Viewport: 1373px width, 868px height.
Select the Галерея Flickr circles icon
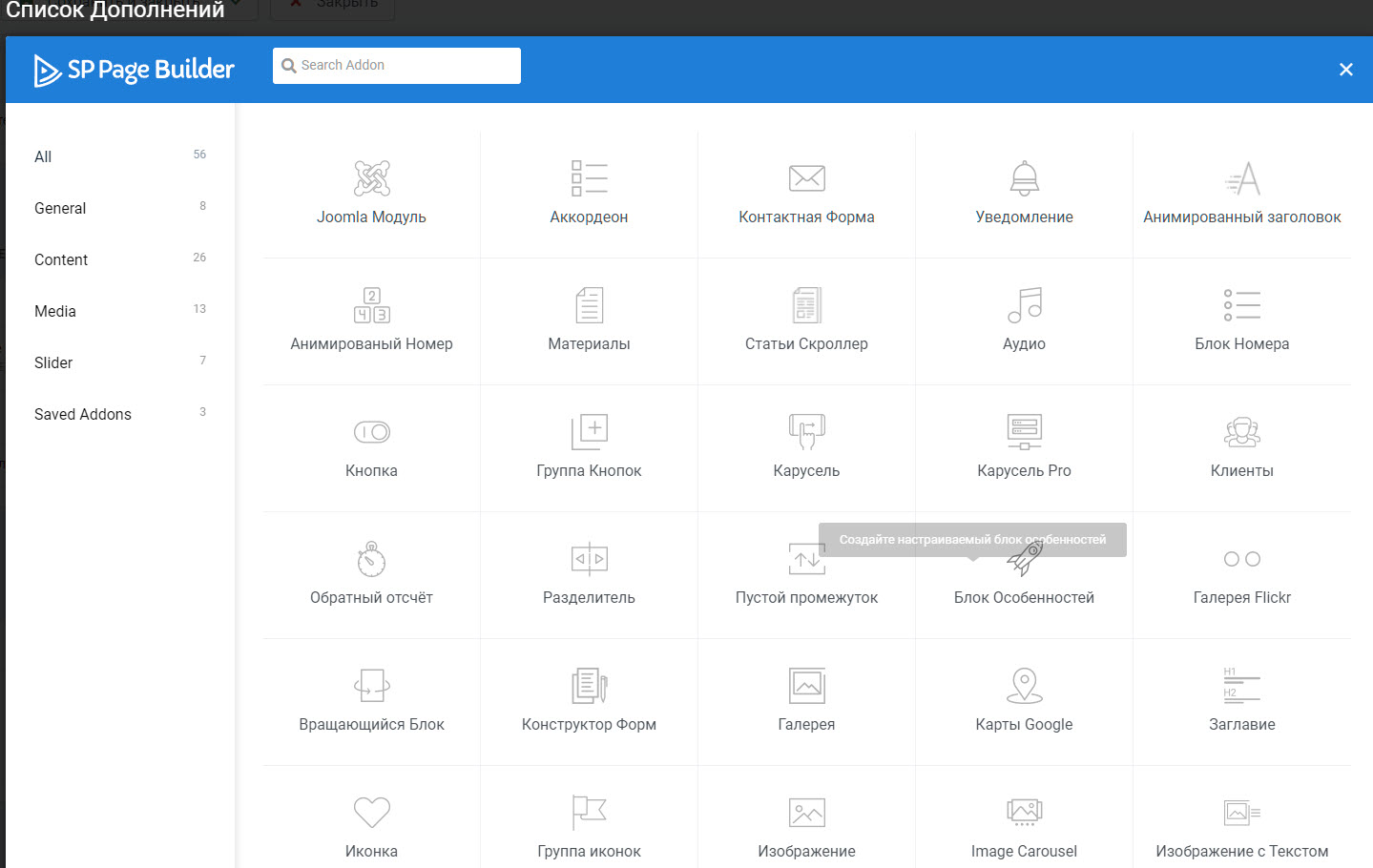tap(1242, 558)
